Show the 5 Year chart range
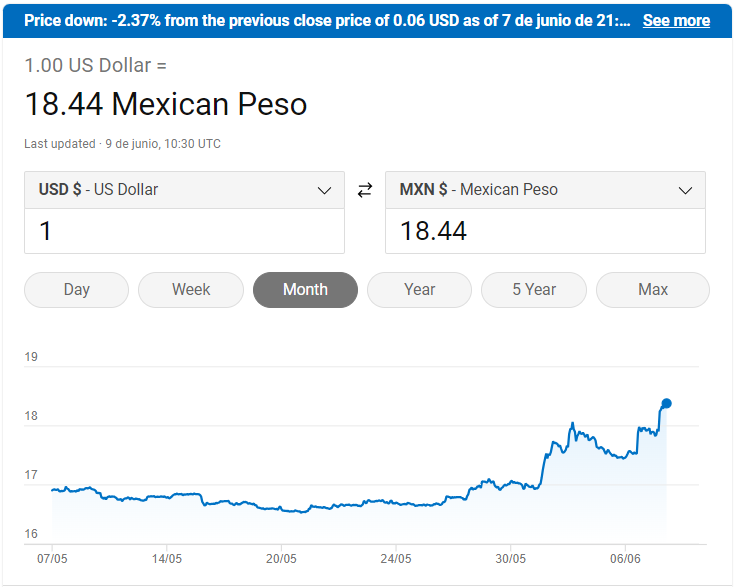 coord(534,290)
